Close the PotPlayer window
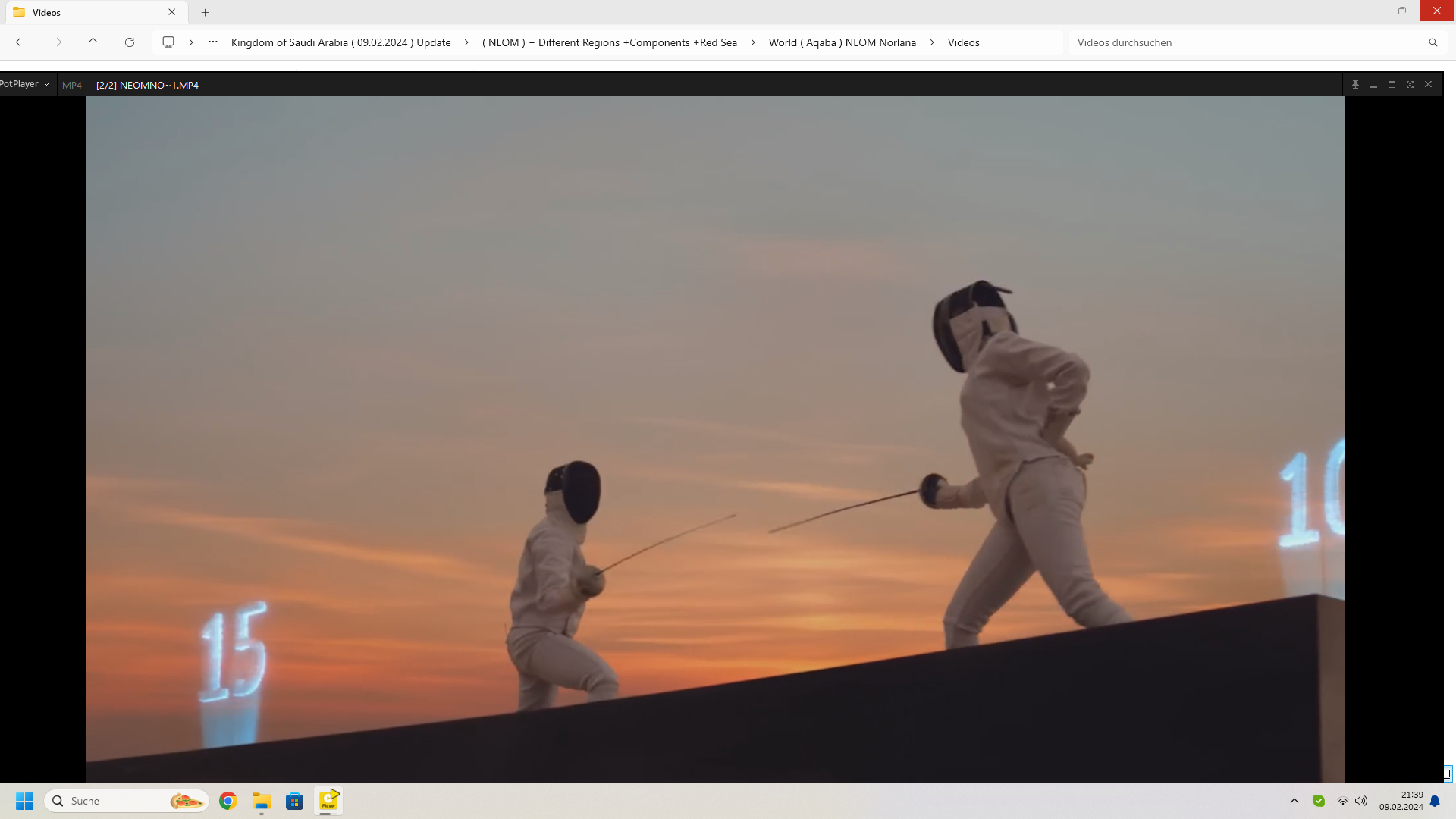Viewport: 1456px width, 819px height. [1428, 84]
